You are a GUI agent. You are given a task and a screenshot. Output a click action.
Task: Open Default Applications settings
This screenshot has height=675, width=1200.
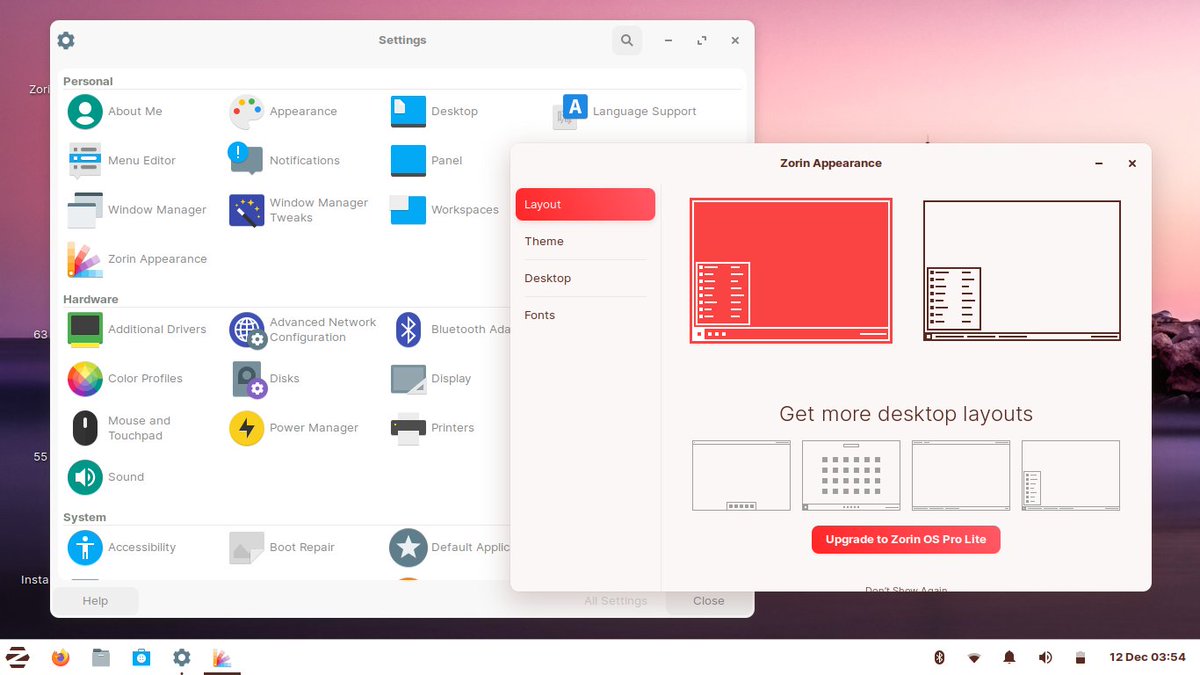[450, 547]
